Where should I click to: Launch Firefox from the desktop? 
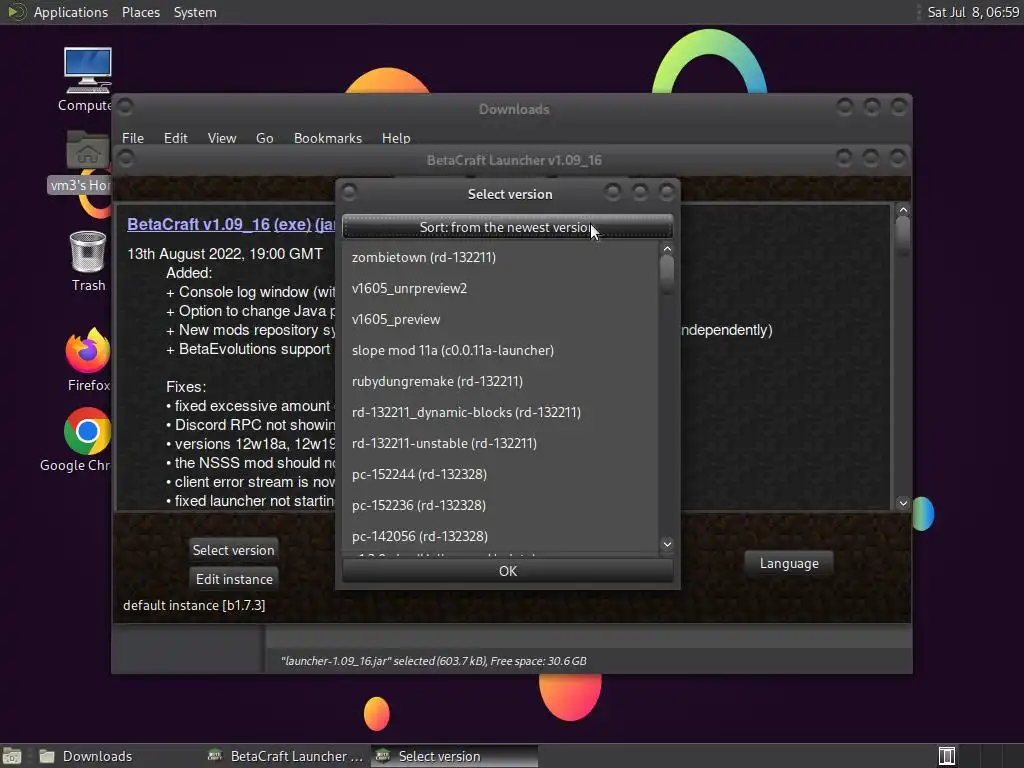click(88, 360)
